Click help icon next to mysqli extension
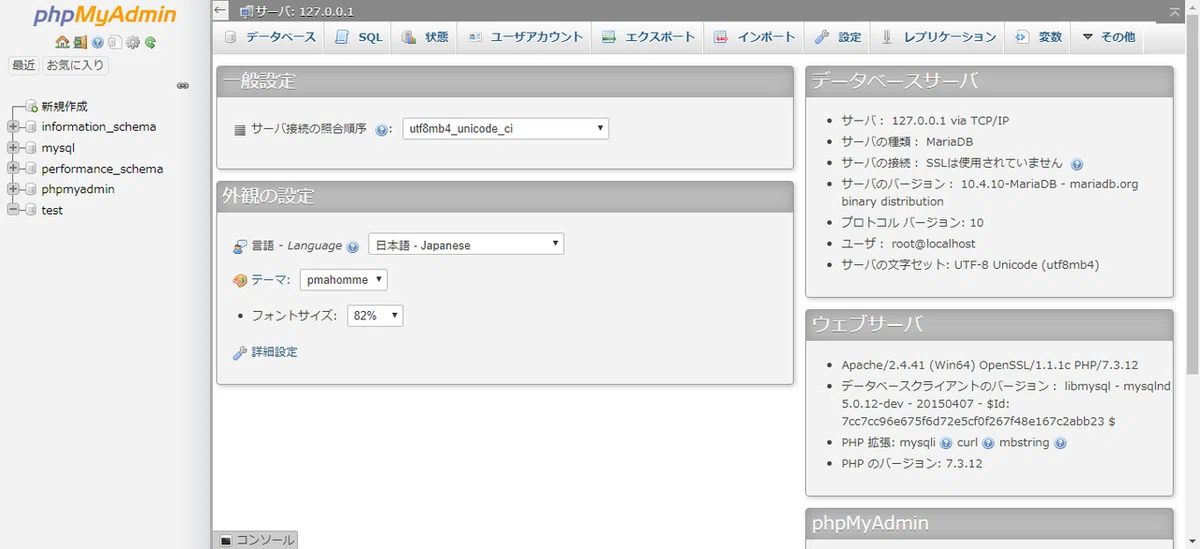1200x549 pixels. click(946, 443)
